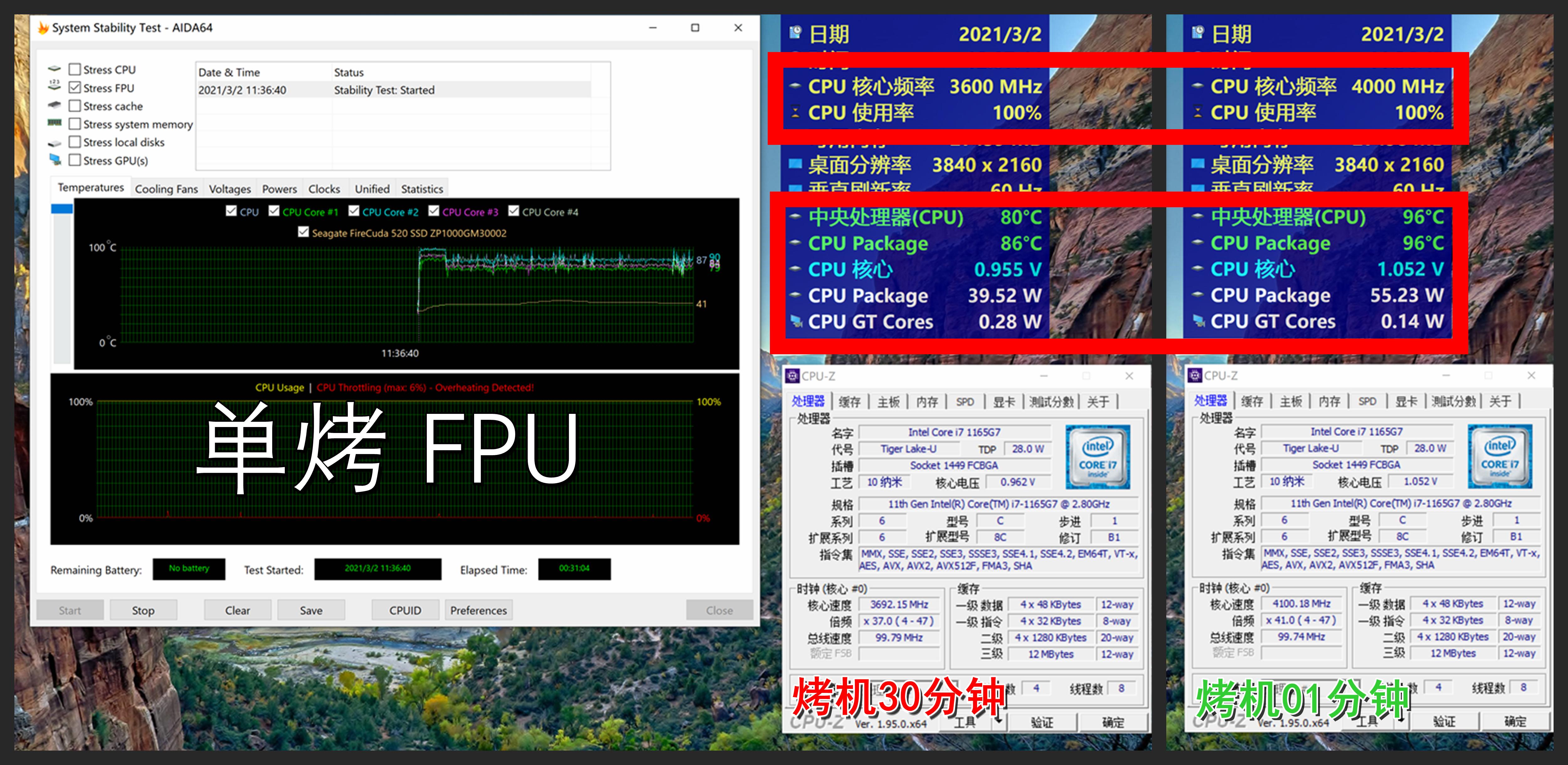Click the memory module icon beside Stress system memory
Image resolution: width=1568 pixels, height=765 pixels.
point(56,124)
